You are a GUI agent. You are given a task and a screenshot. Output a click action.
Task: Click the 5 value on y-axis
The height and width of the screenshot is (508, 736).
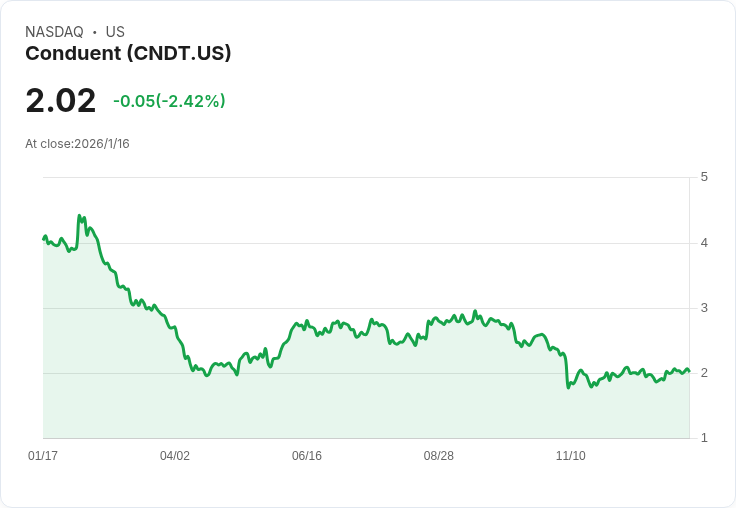click(704, 177)
